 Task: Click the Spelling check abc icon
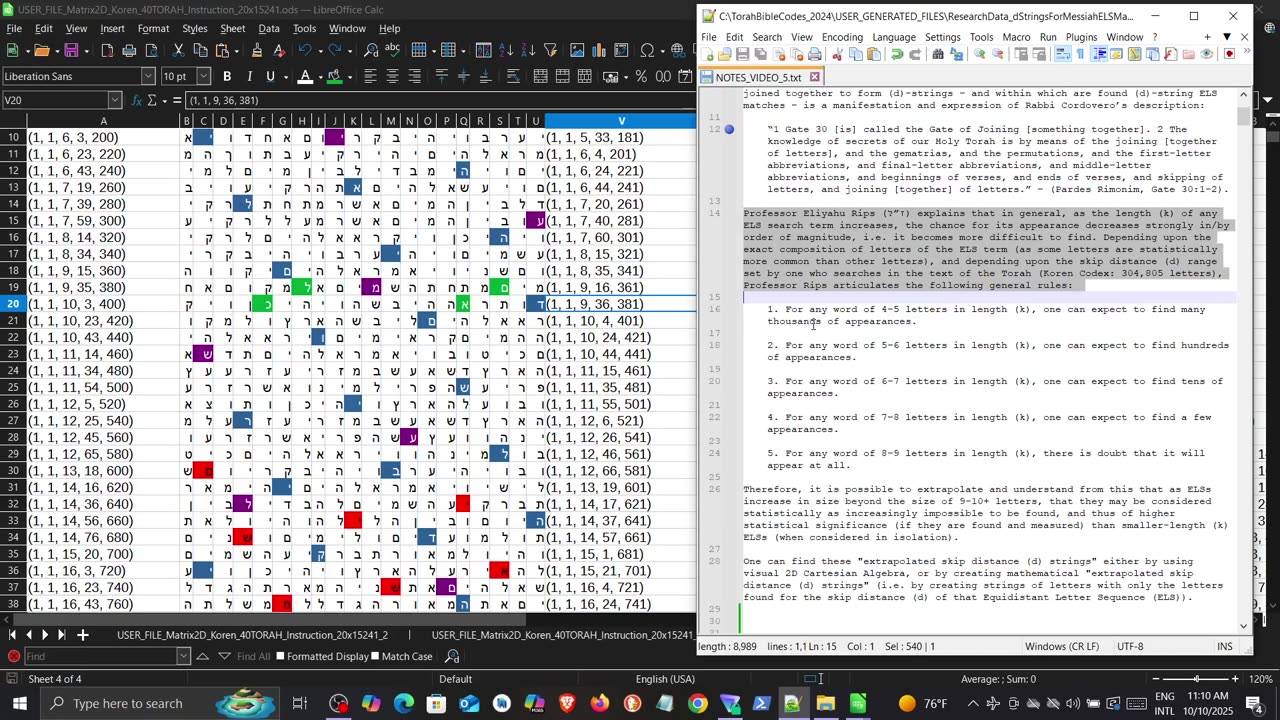(393, 50)
